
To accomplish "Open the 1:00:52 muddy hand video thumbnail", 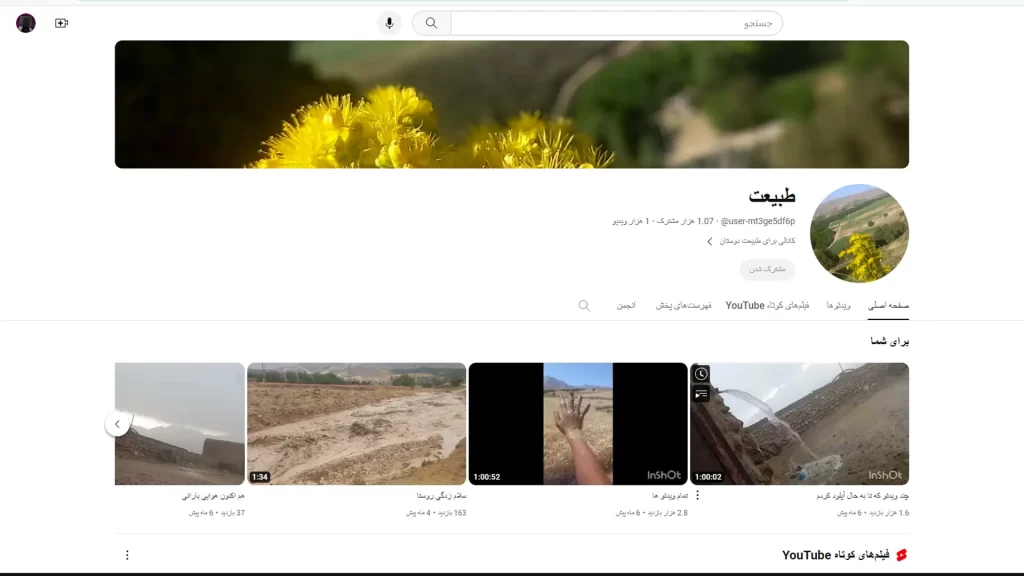I will 578,424.
